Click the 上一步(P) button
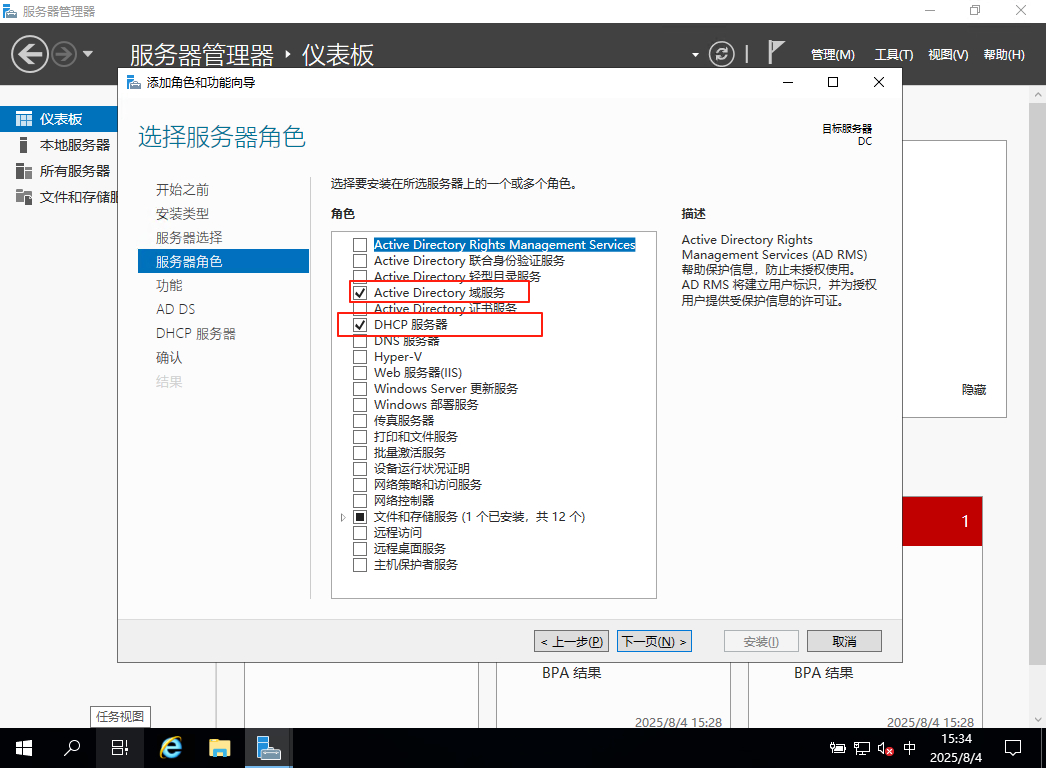This screenshot has height=768, width=1046. point(572,641)
